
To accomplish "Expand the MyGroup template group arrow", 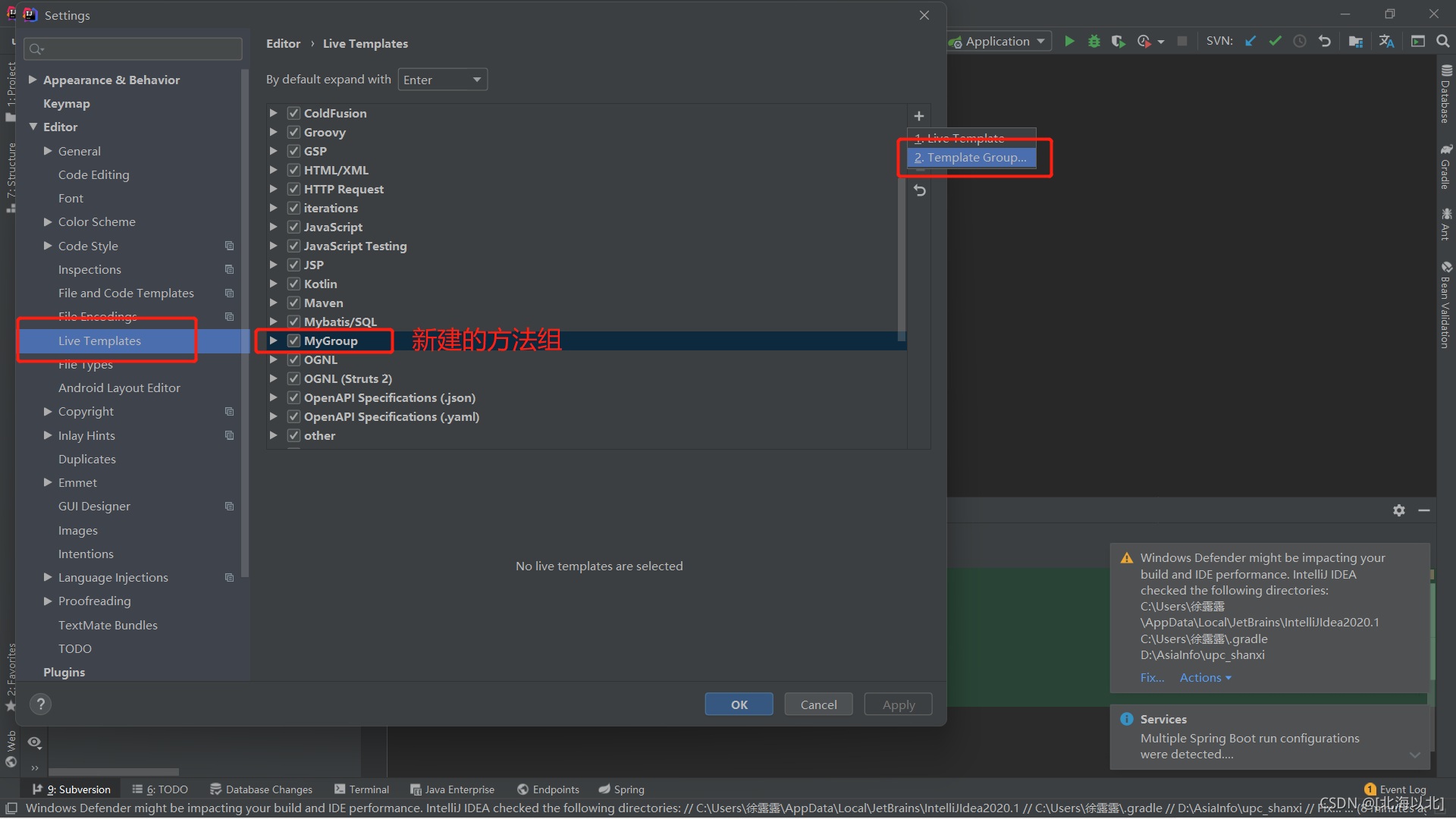I will pyautogui.click(x=273, y=340).
